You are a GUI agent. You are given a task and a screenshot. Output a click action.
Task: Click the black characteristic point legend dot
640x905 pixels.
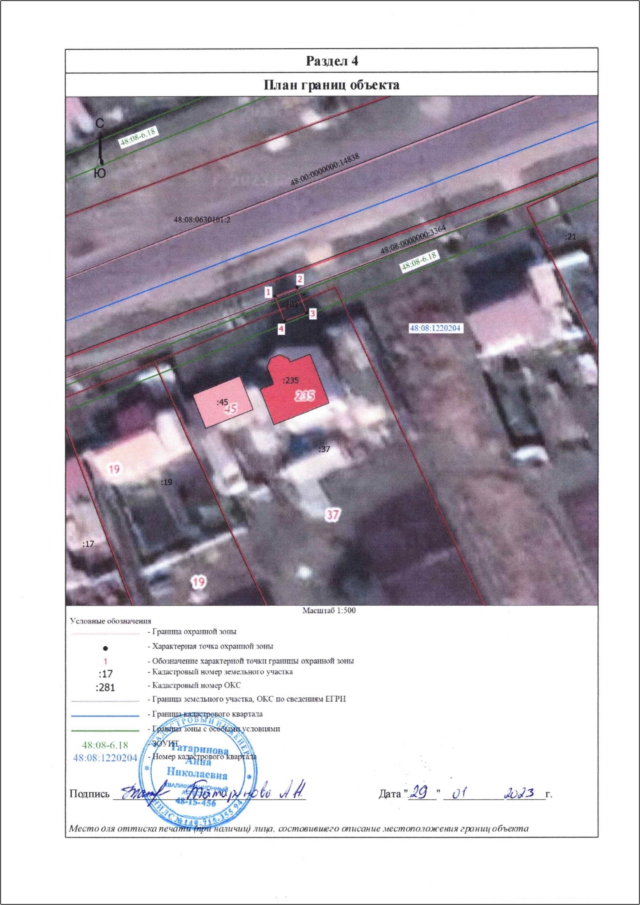pyautogui.click(x=105, y=647)
